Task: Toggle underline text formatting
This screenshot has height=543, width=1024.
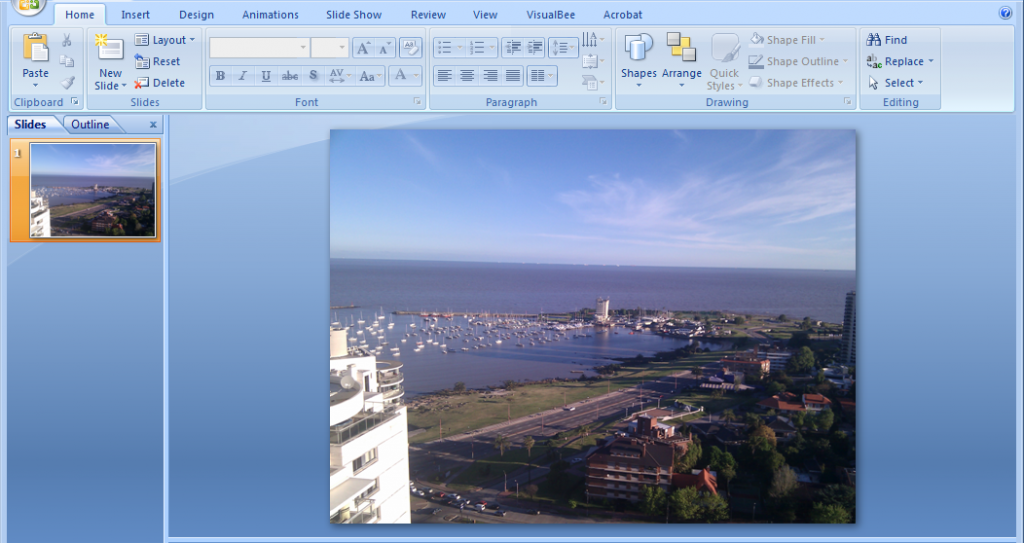Action: coord(266,76)
